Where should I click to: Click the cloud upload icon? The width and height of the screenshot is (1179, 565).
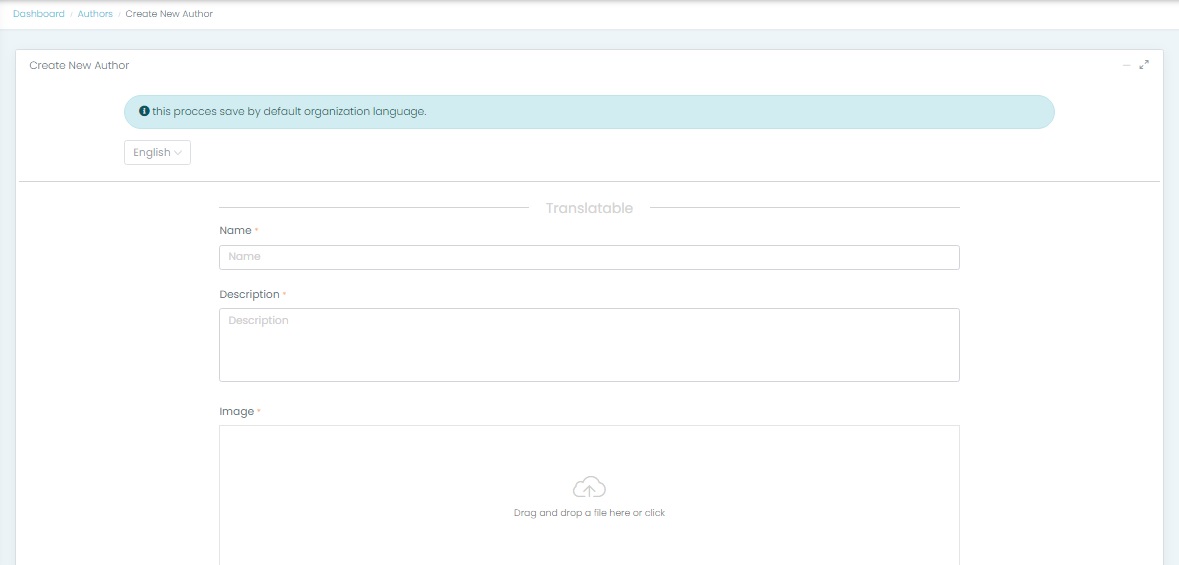[589, 488]
